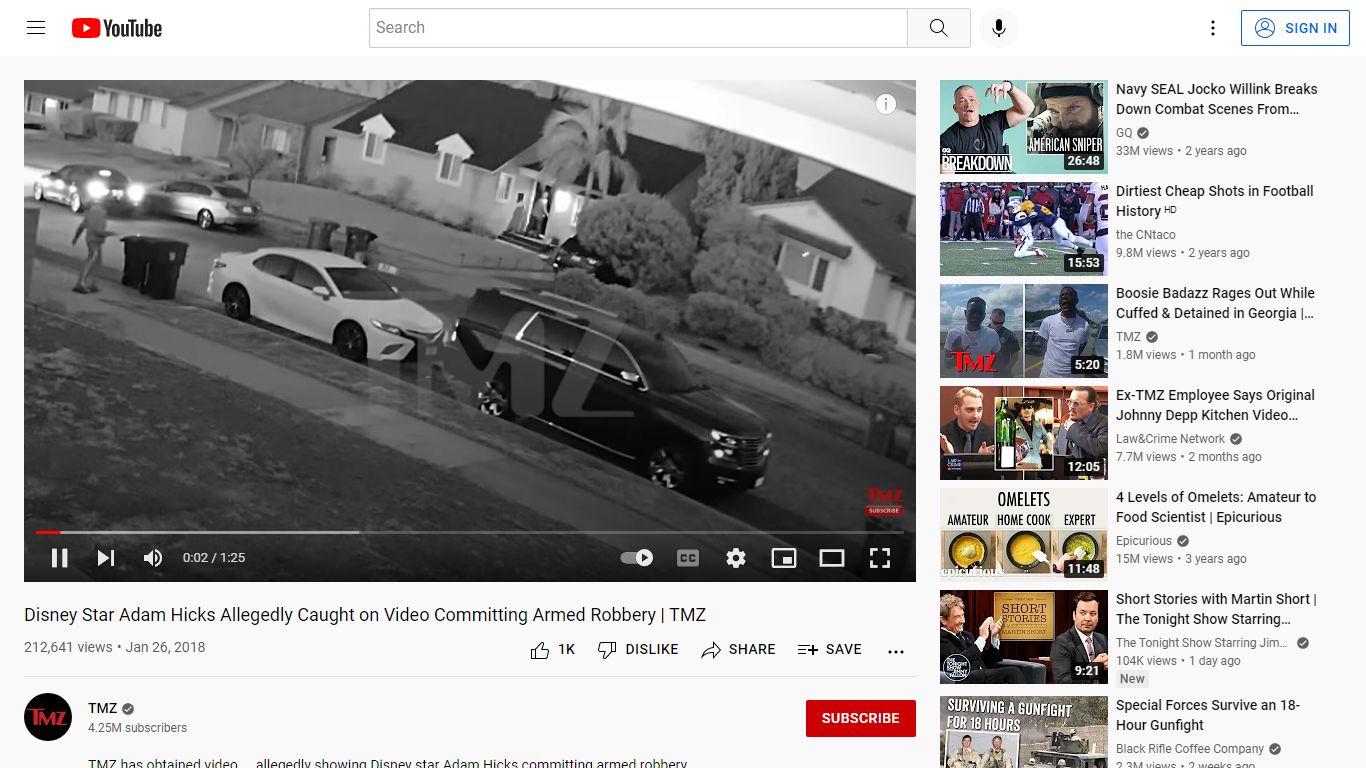Open title 'Short Stories with Martin Short'

click(x=1216, y=609)
